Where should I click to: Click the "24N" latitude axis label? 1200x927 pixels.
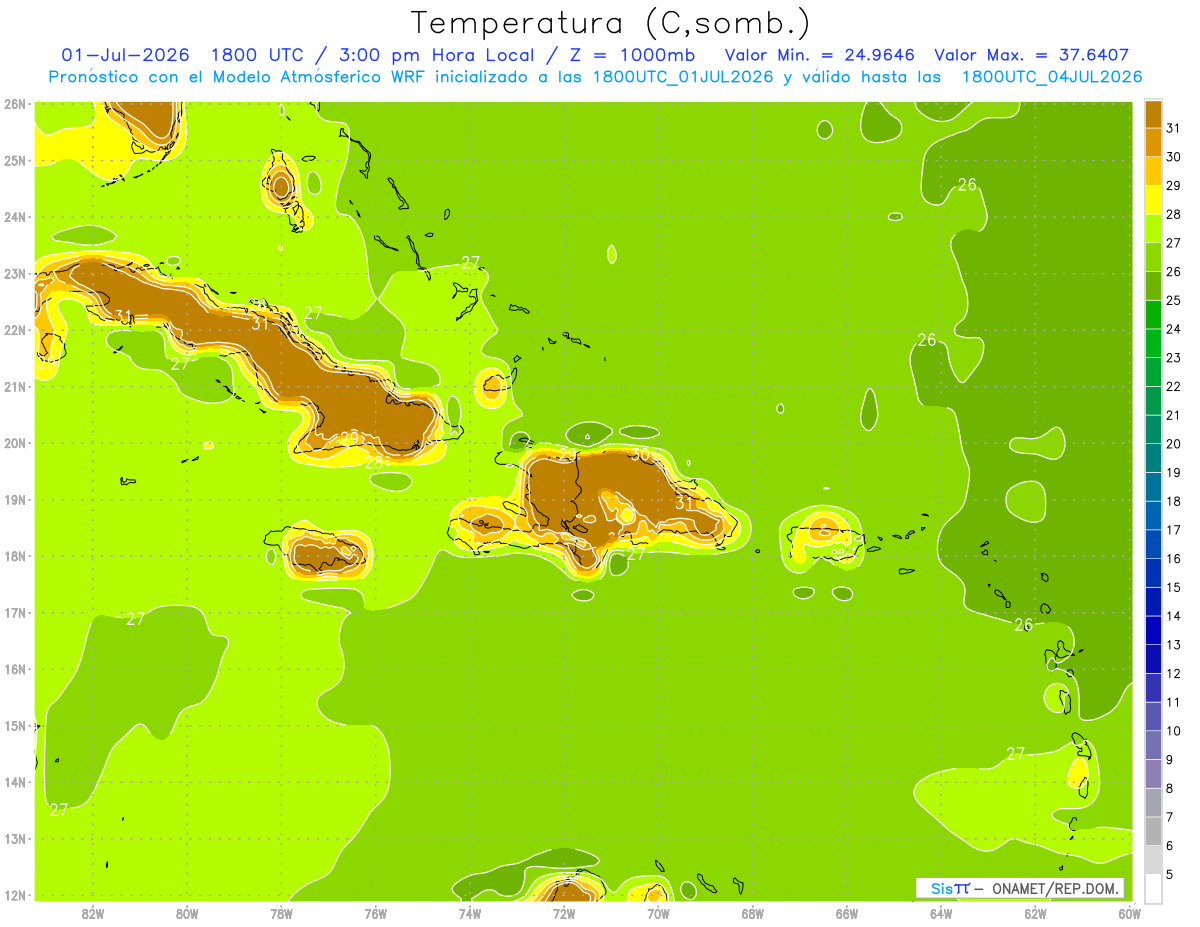[x=14, y=217]
